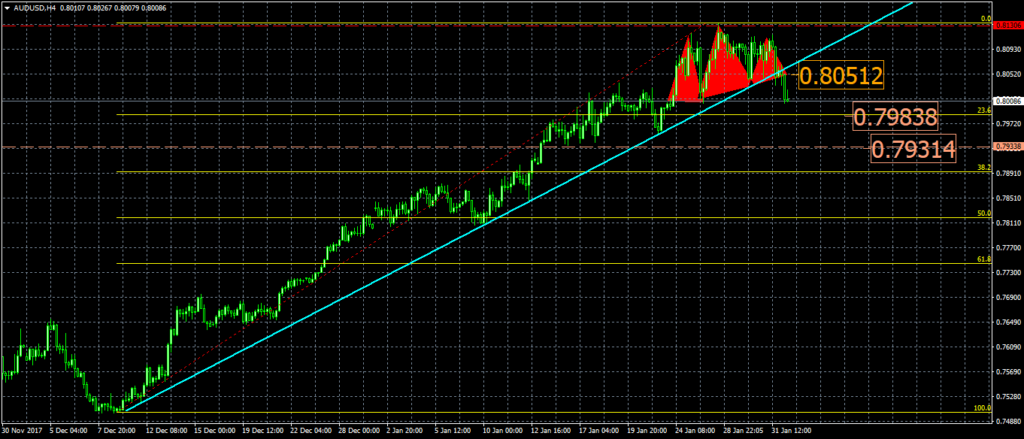Select the Fibonacci 23.6 level label
Screen dimensions: 1024x439
[984, 110]
